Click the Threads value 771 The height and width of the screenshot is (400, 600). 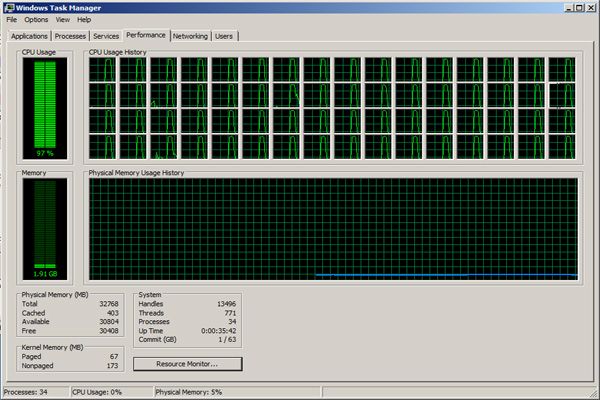tap(230, 313)
